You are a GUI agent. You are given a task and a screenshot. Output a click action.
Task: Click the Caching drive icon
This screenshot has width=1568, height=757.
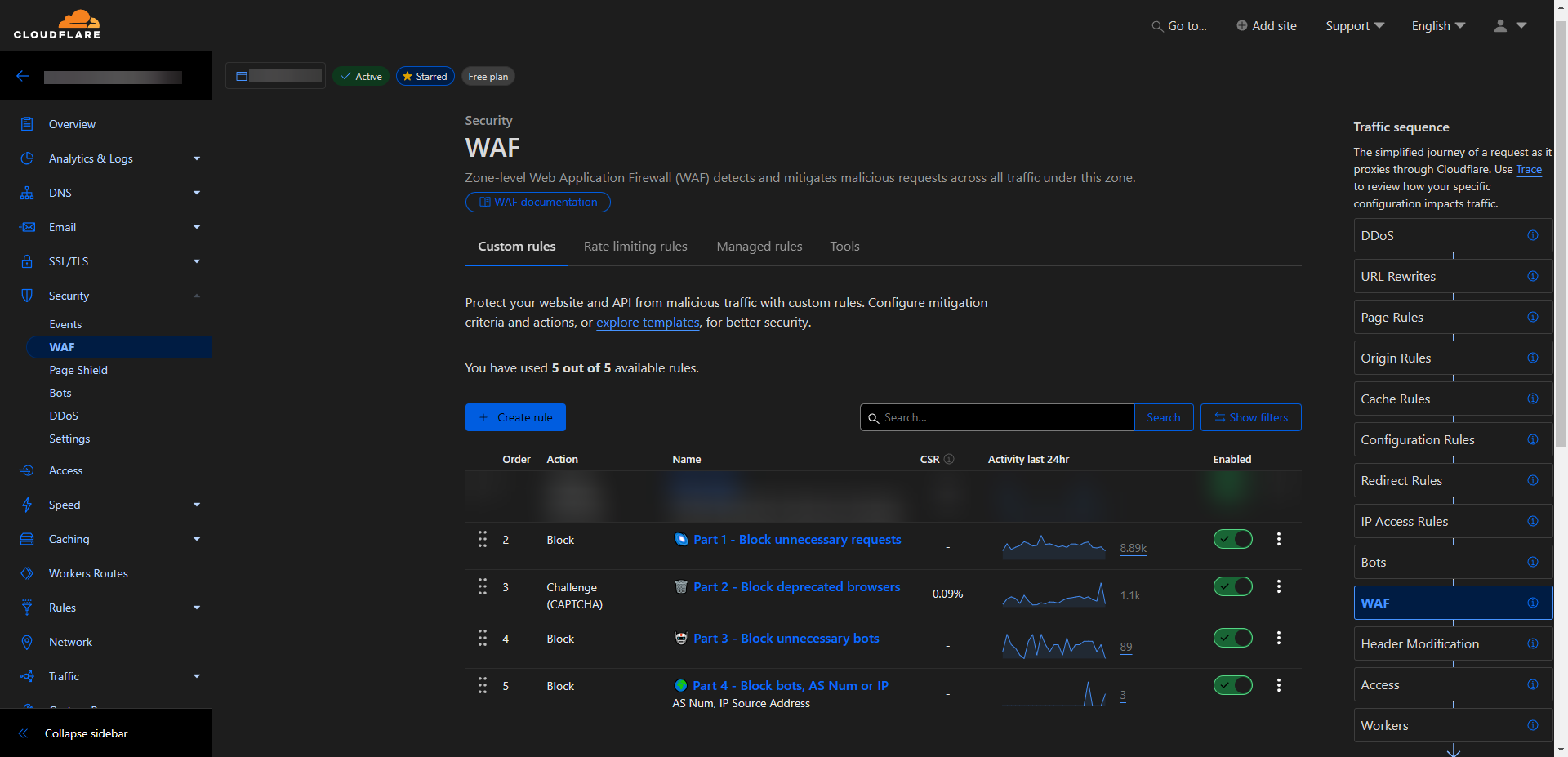[27, 539]
